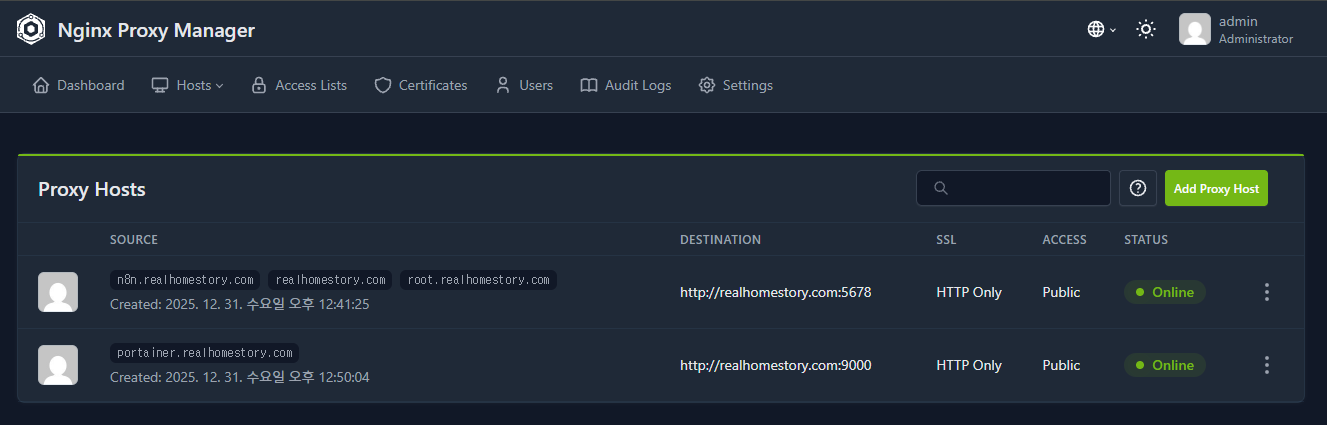Click destination http://realhomestory.com:5678
1327x425 pixels.
coord(775,292)
